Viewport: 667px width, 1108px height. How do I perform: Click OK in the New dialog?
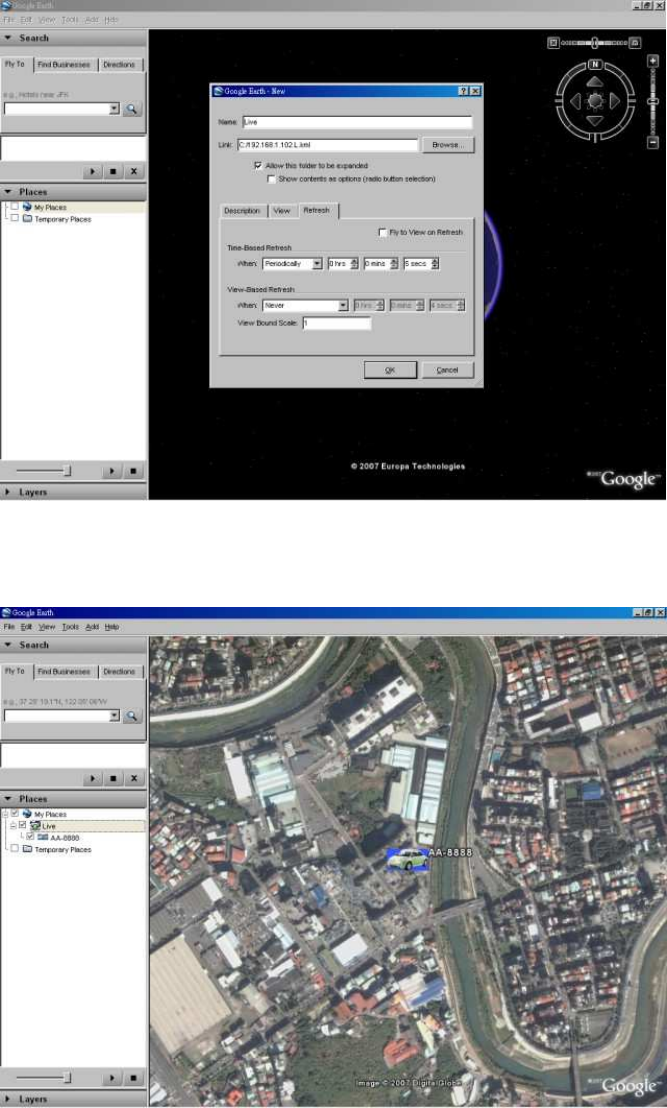click(390, 370)
